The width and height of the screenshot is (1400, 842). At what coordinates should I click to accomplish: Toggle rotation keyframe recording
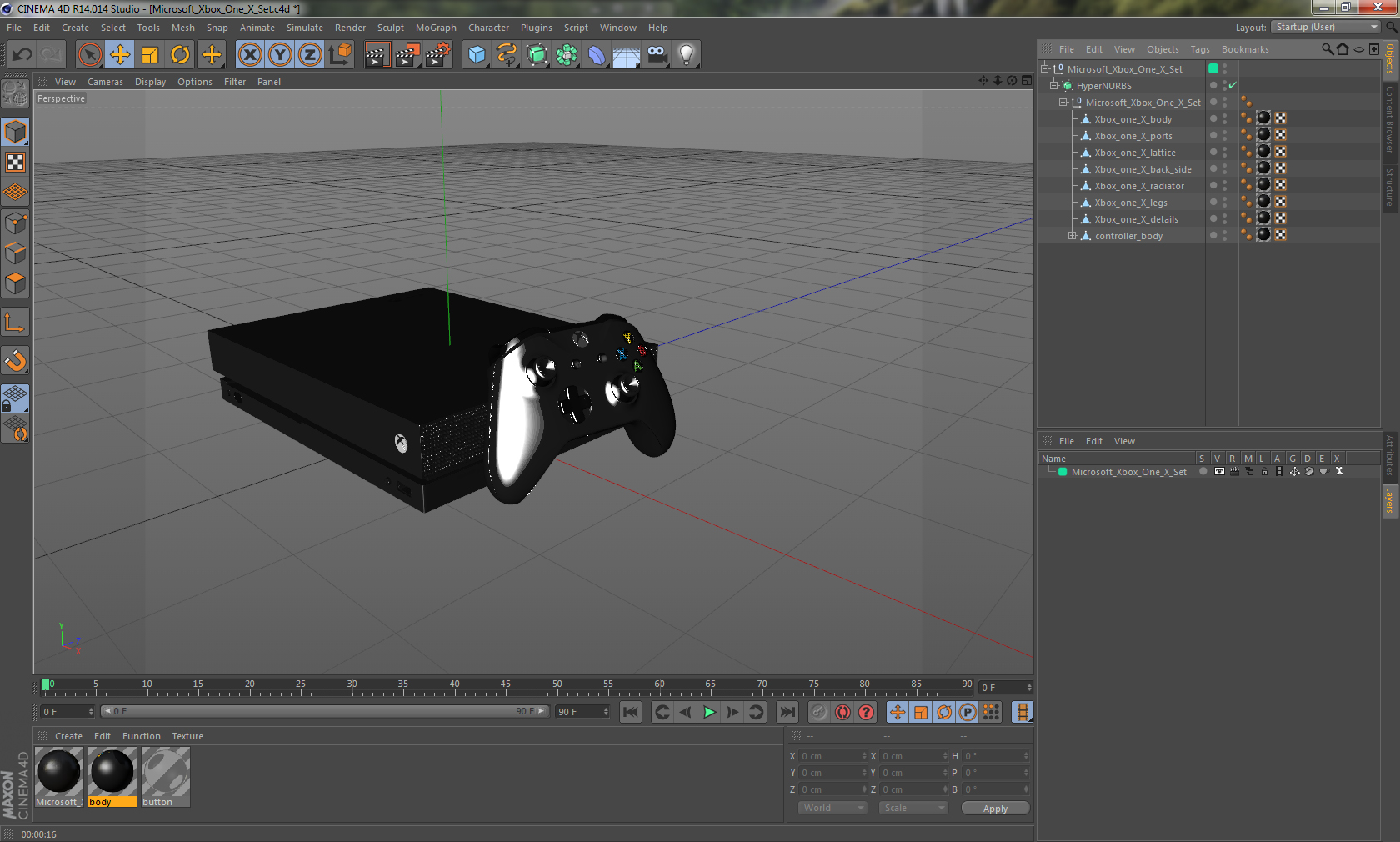point(944,712)
